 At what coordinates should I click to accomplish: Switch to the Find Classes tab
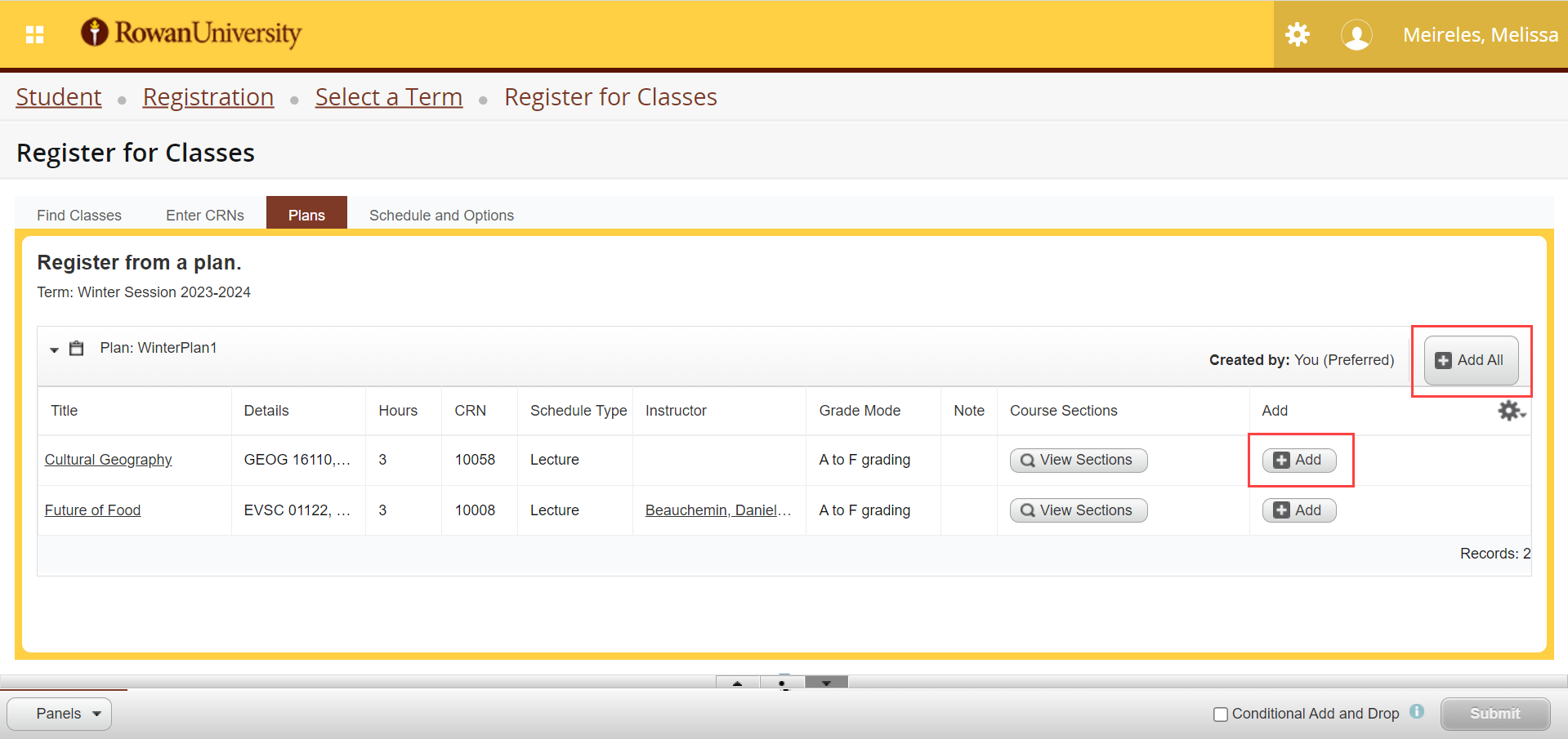tap(79, 216)
